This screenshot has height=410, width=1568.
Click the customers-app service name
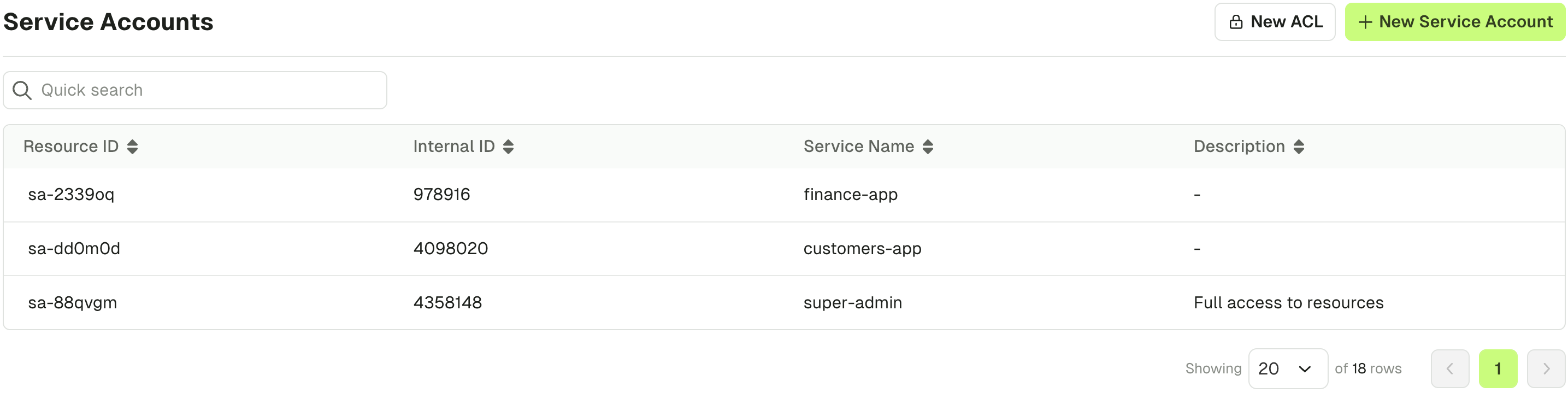[x=862, y=249]
